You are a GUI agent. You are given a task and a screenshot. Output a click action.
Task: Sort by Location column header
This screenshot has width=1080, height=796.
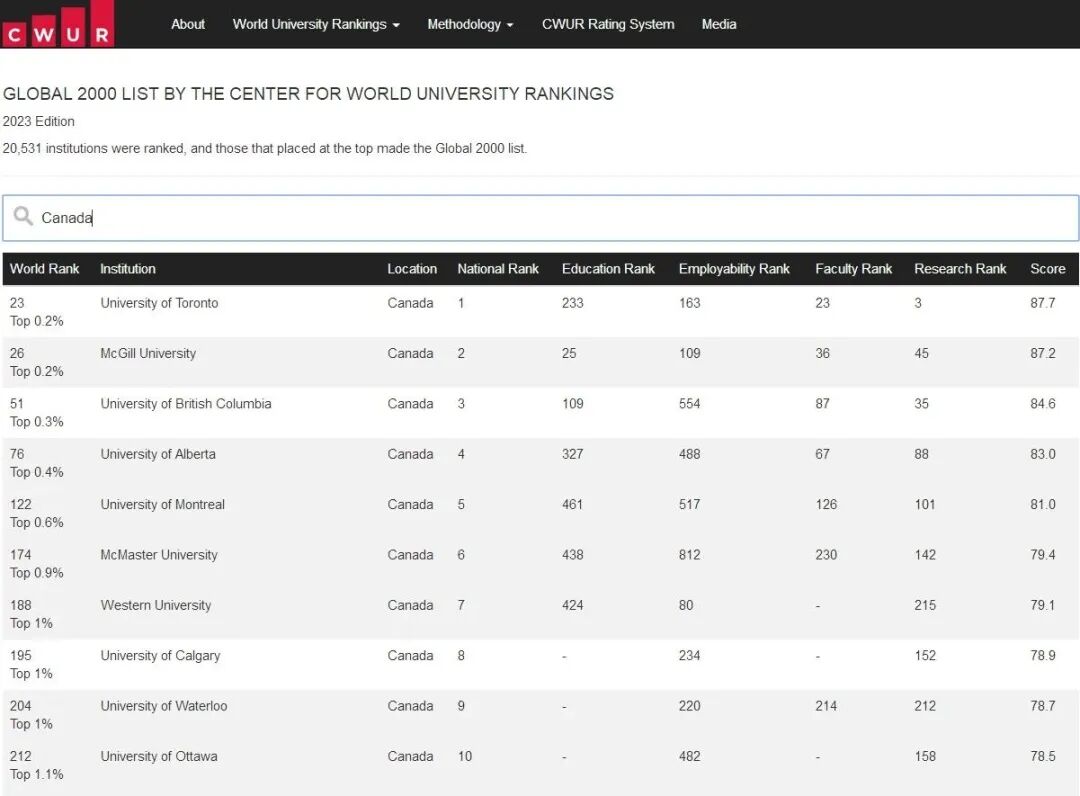point(412,269)
